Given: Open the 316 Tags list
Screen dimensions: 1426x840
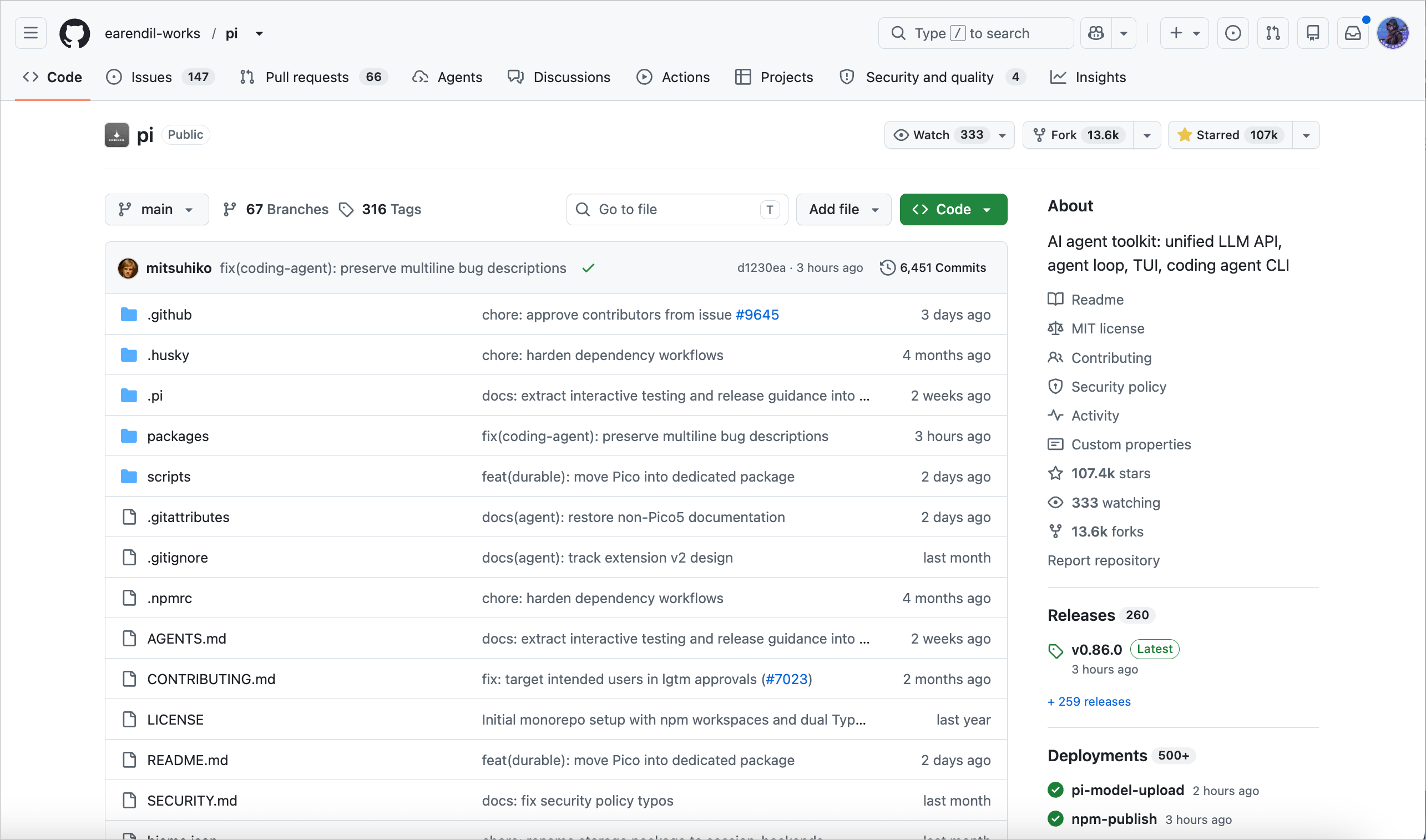Looking at the screenshot, I should 380,209.
